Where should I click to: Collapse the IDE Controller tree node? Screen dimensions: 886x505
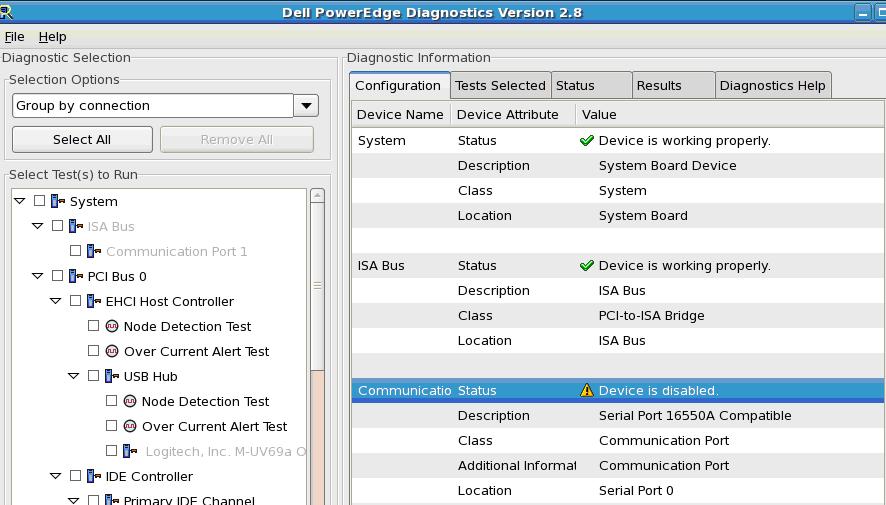[x=56, y=476]
